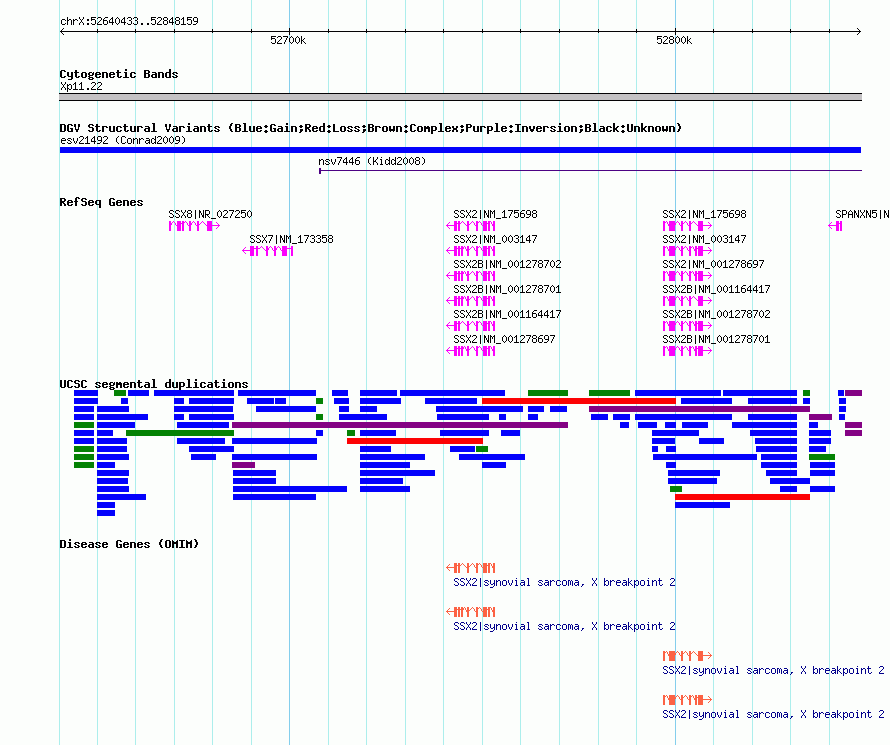Open the Cytogenetic Bands track title
Image resolution: width=890 pixels, height=745 pixels.
pos(119,74)
